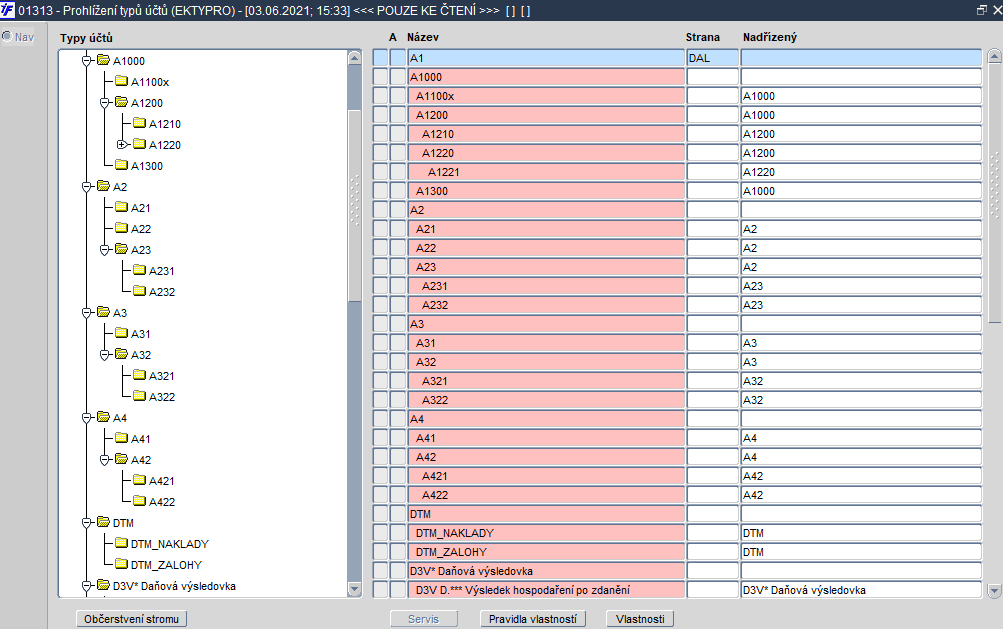
Task: Click the A322 folder icon
Action: point(139,396)
